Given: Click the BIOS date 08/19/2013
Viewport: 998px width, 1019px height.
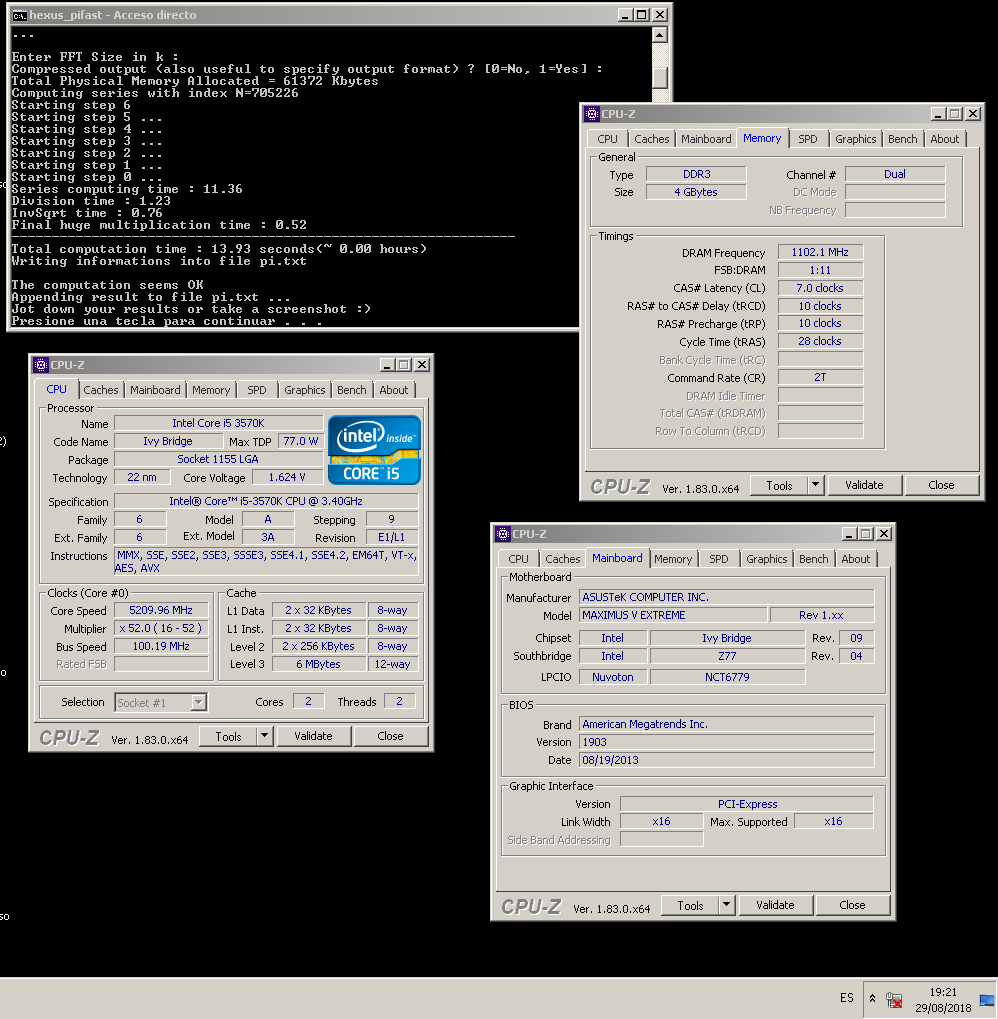Looking at the screenshot, I should (x=726, y=760).
